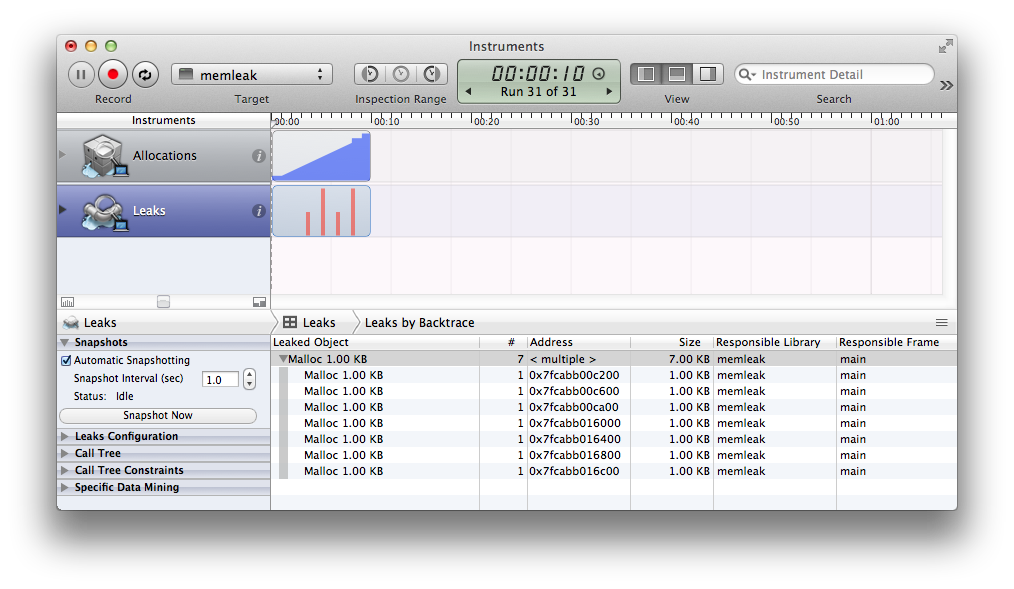
Task: Pause the current recording
Action: click(x=81, y=75)
